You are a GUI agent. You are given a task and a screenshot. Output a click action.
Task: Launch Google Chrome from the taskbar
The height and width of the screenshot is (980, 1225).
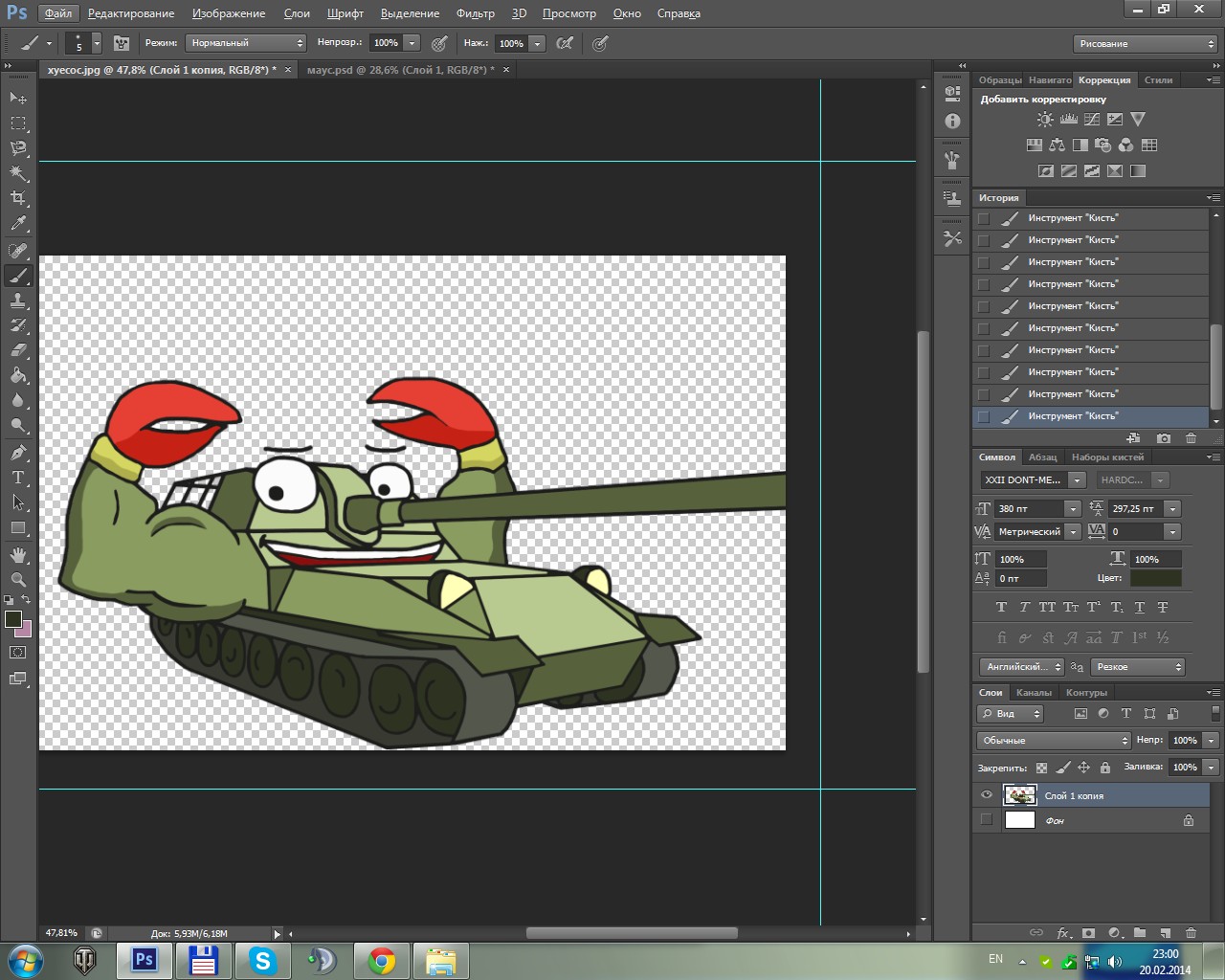381,960
